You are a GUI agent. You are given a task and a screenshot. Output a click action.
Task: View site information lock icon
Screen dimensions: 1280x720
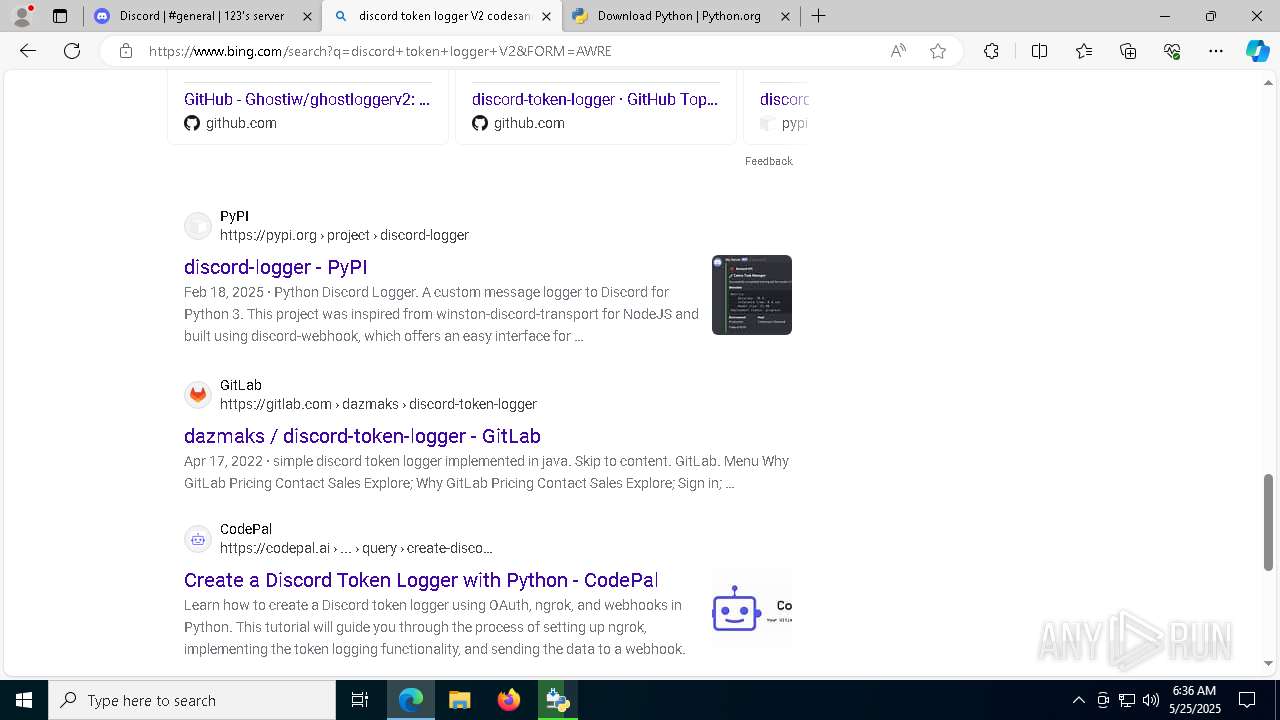click(126, 51)
